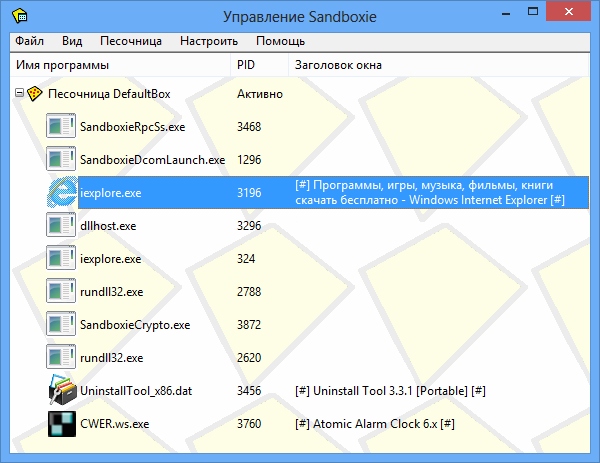
Task: Collapse the Песочница DefaultBox tree node
Action: tap(19, 94)
